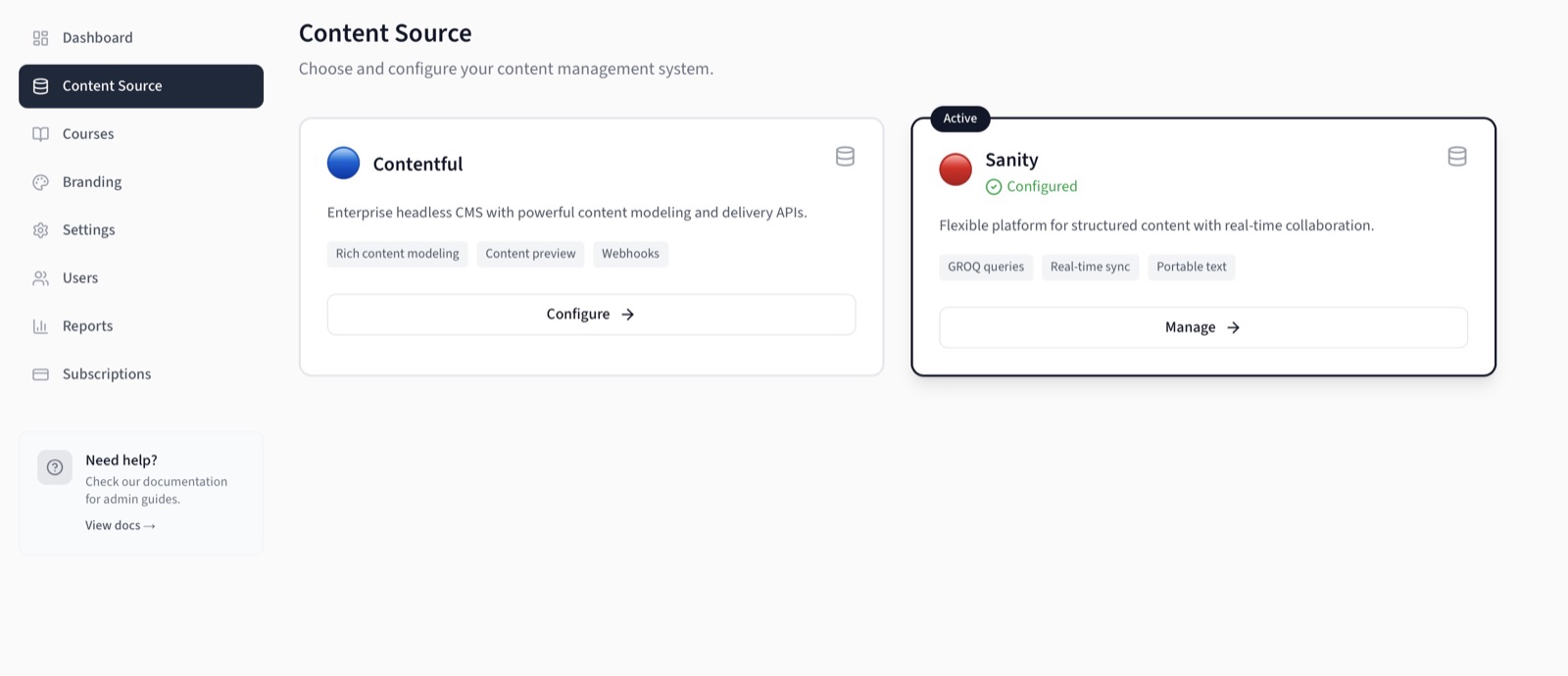Select the Content Source database icon in sidebar
The height and width of the screenshot is (676, 1568).
pos(40,85)
